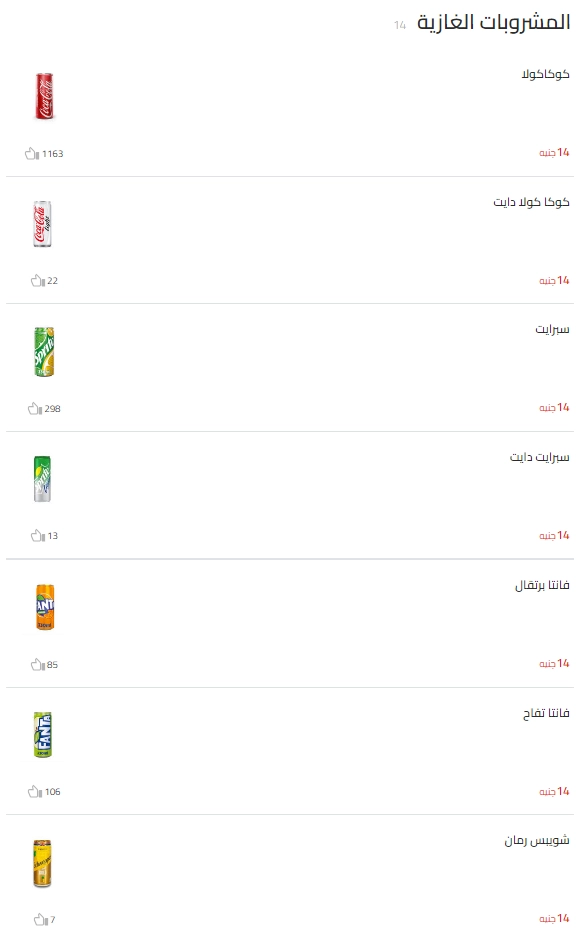The width and height of the screenshot is (583, 942).
Task: Select the سبرايت دايت item name
Action: click(x=539, y=457)
